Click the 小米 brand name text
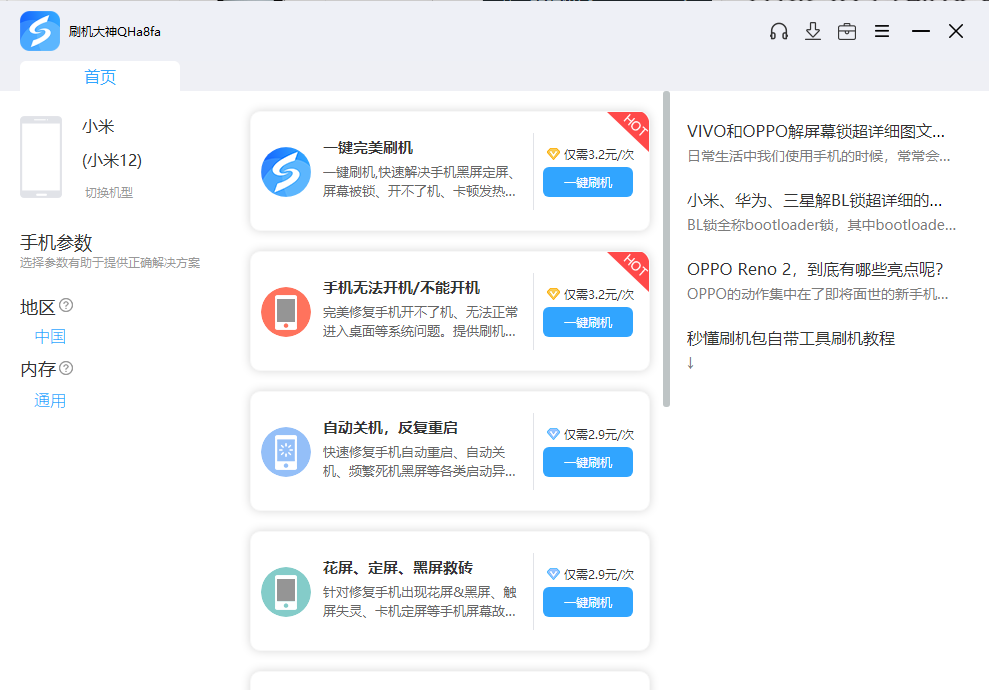The image size is (989, 690). pos(98,126)
